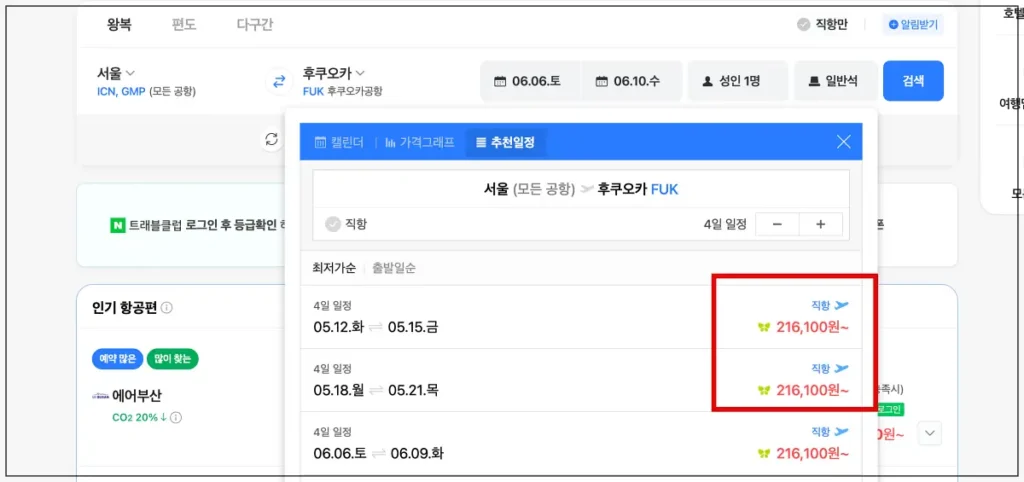Click the 216,100원 price for 05.12.화

coord(812,327)
